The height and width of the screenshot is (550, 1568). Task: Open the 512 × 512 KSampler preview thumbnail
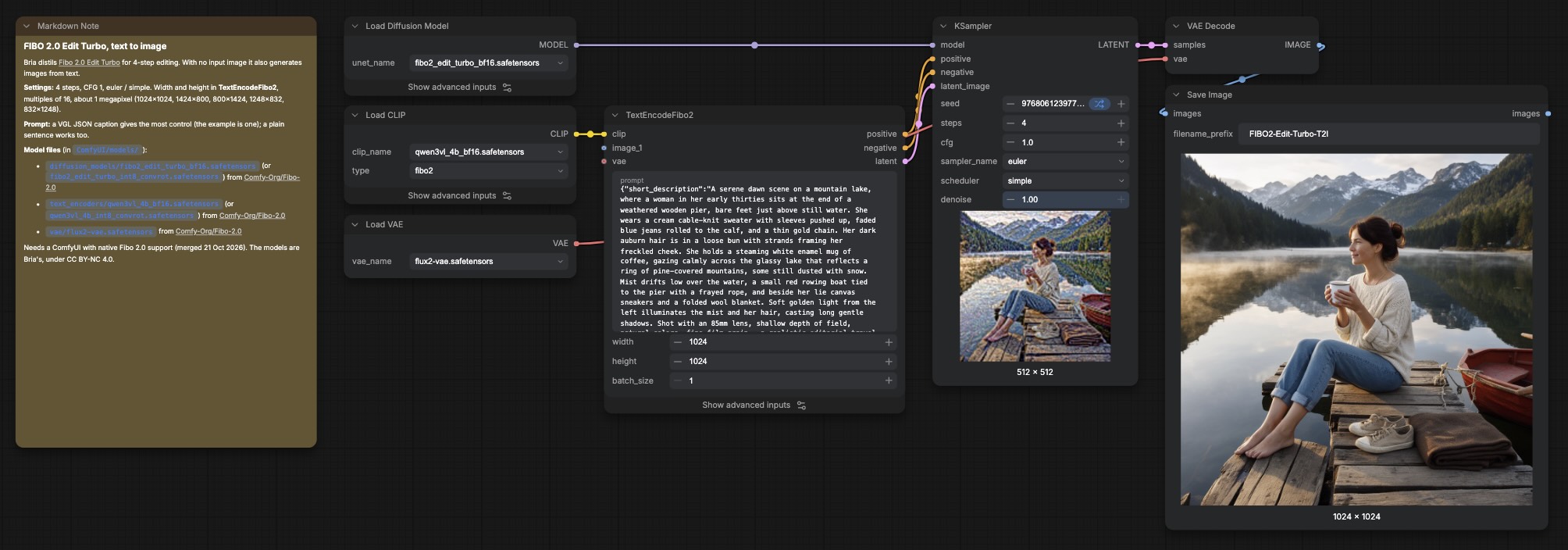click(x=1035, y=286)
